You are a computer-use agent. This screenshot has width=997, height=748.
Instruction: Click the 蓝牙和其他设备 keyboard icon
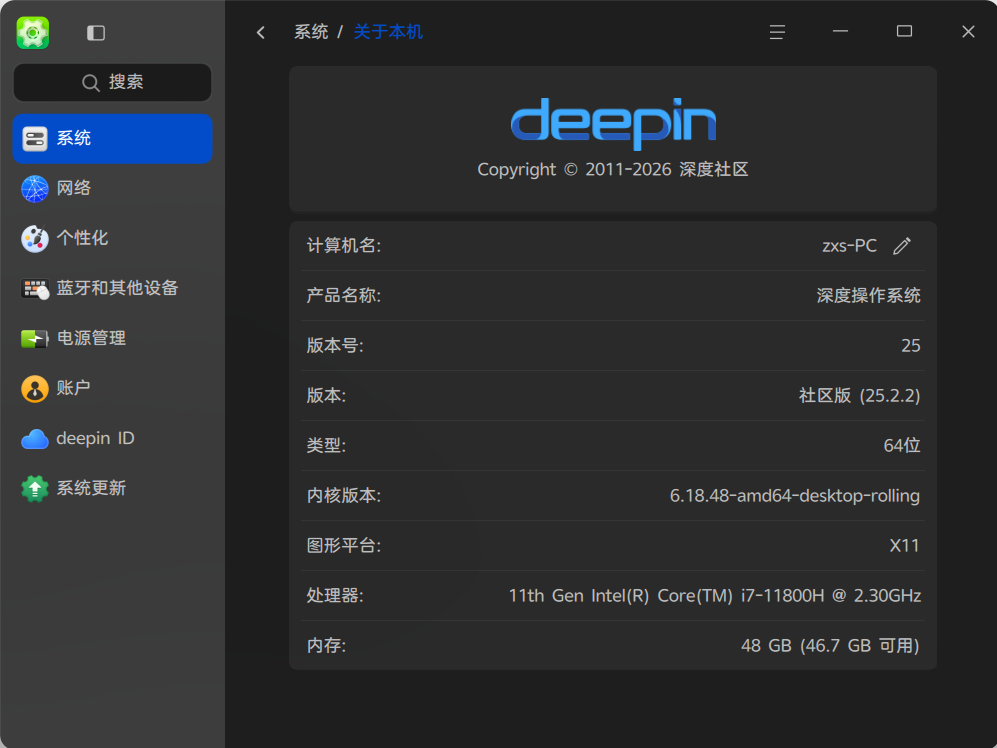tap(35, 289)
